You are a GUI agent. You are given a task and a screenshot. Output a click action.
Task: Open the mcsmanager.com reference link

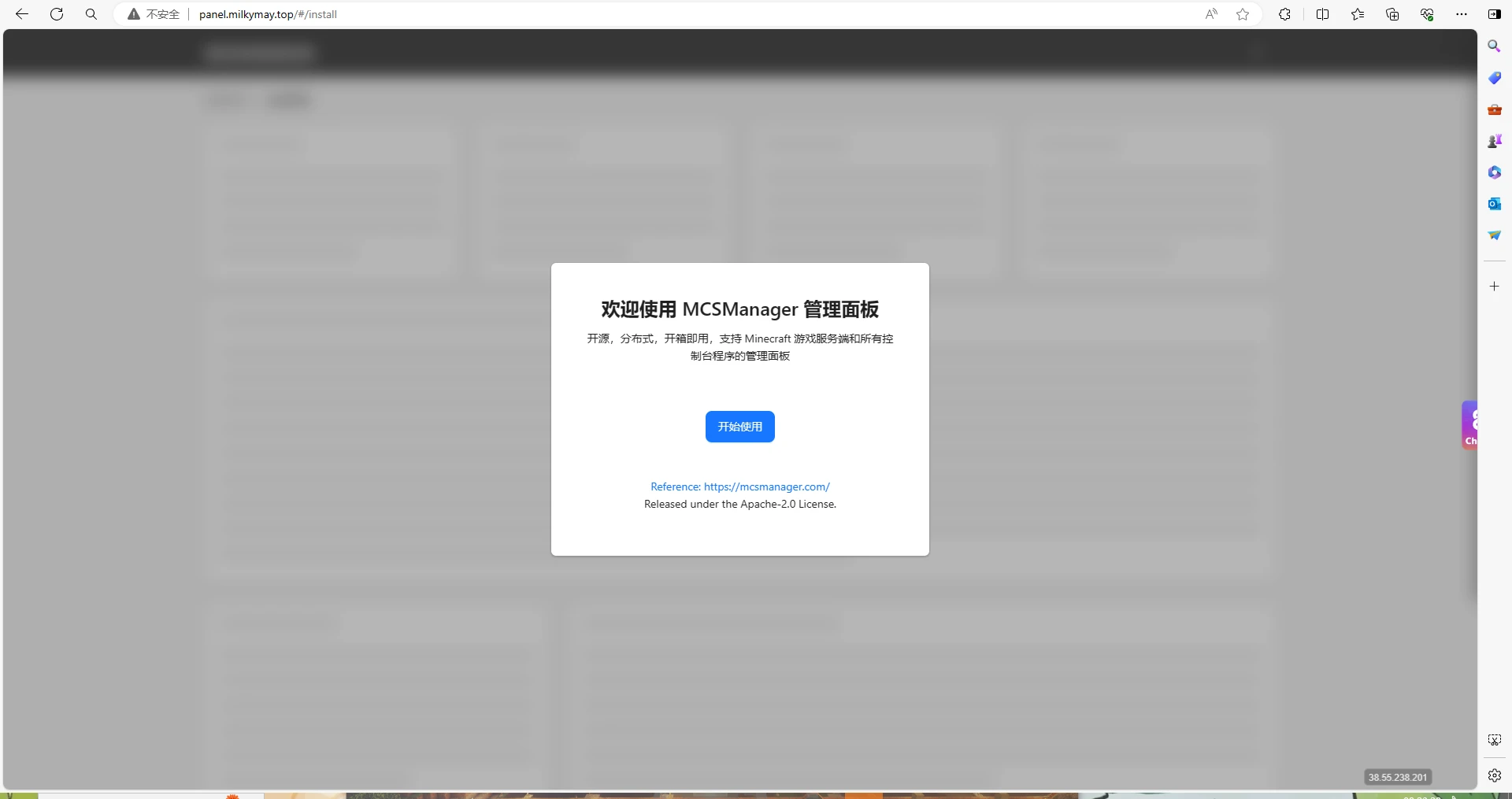(x=739, y=486)
